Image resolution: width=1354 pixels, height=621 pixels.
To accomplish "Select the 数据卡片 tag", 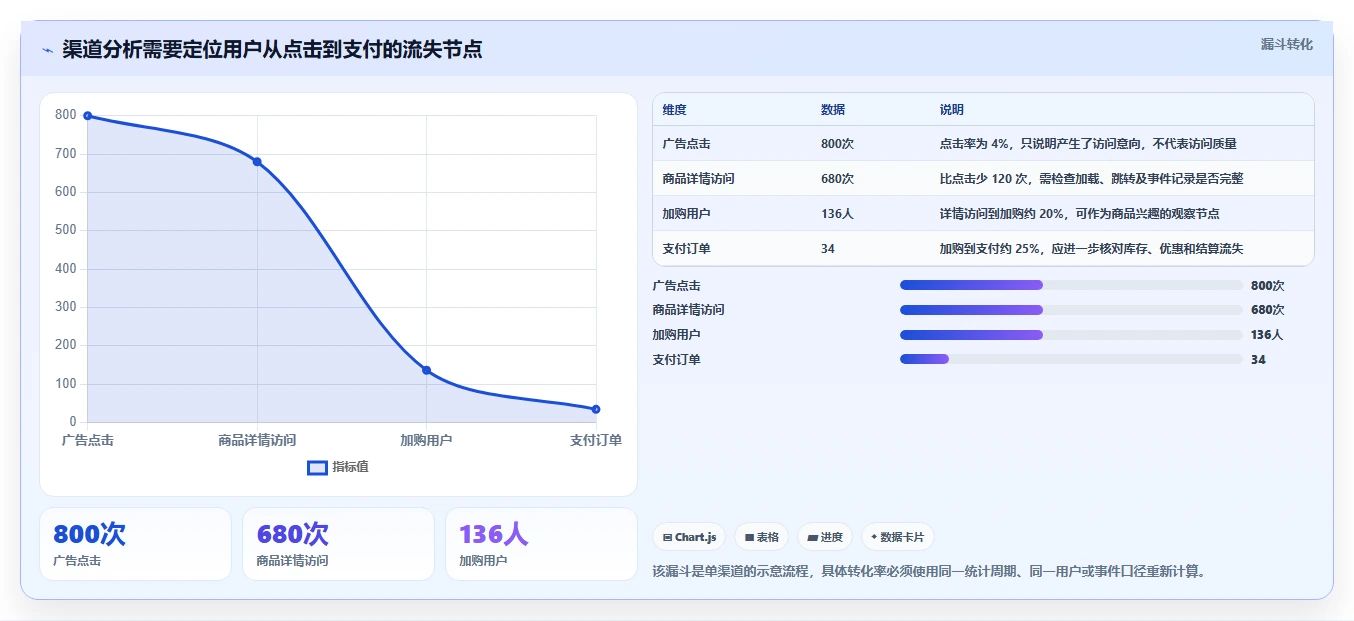I will 898,537.
